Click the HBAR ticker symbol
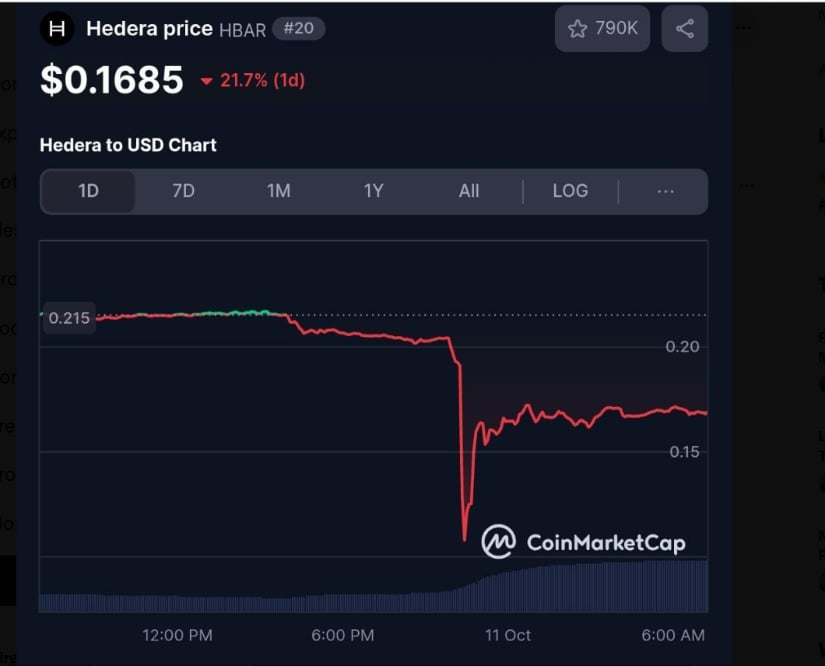This screenshot has height=666, width=825. click(x=242, y=30)
